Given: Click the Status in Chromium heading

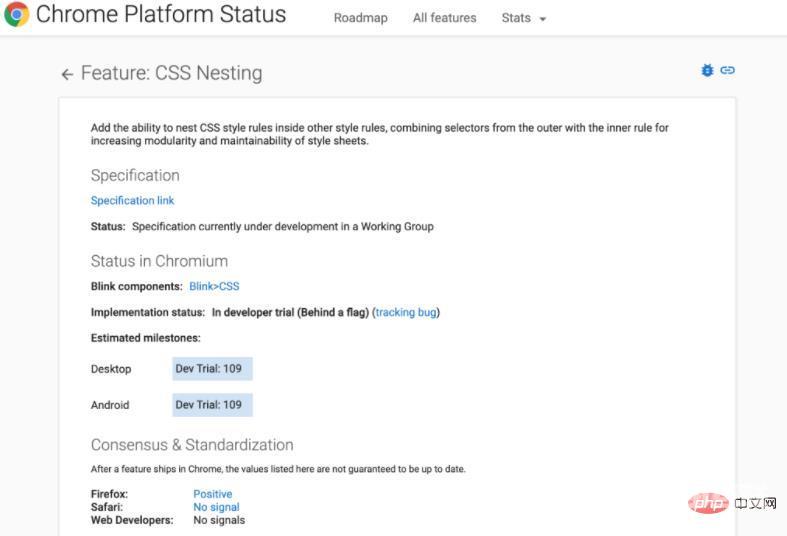Looking at the screenshot, I should (x=159, y=261).
